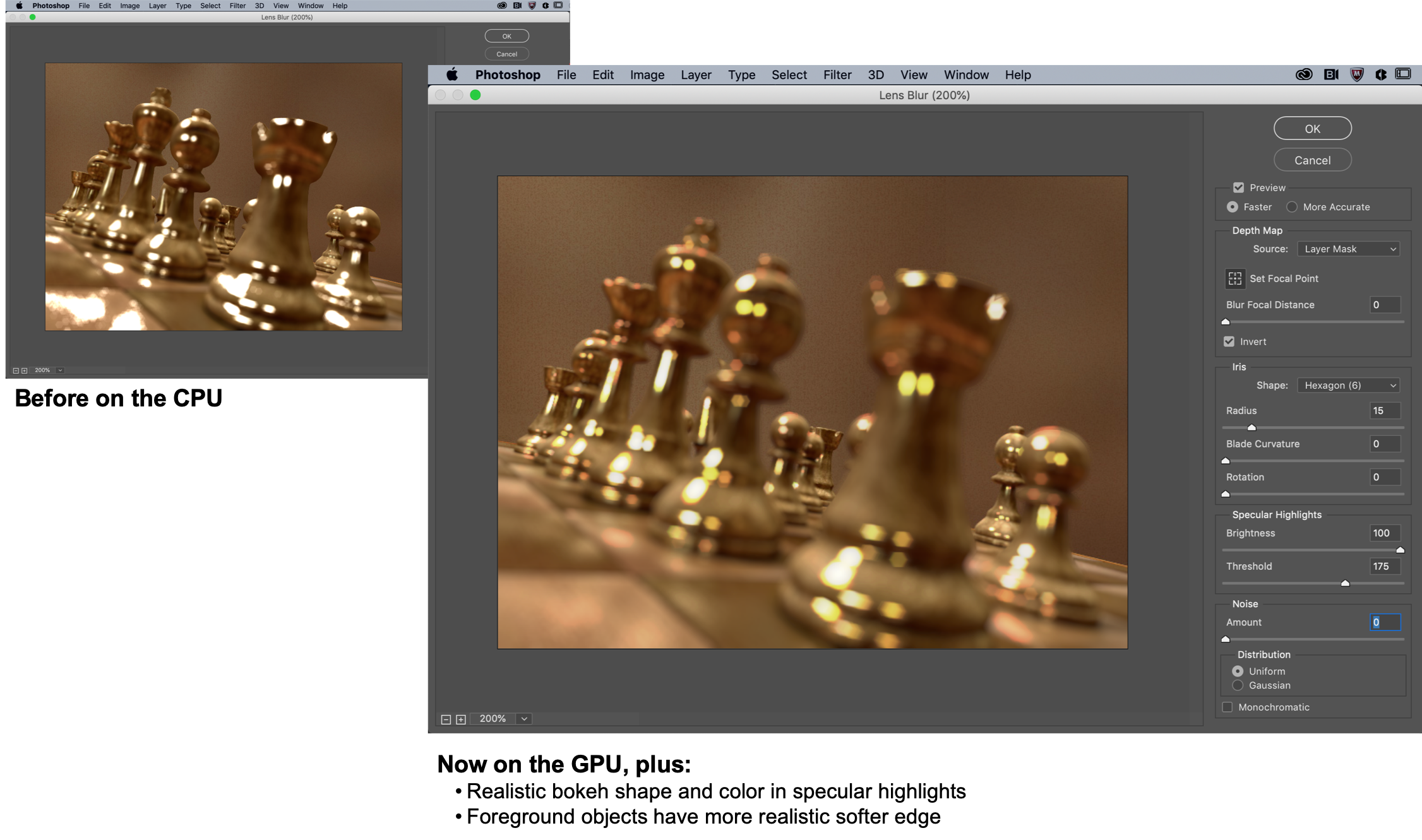Click the display mirroring menu bar icon

click(x=1402, y=74)
